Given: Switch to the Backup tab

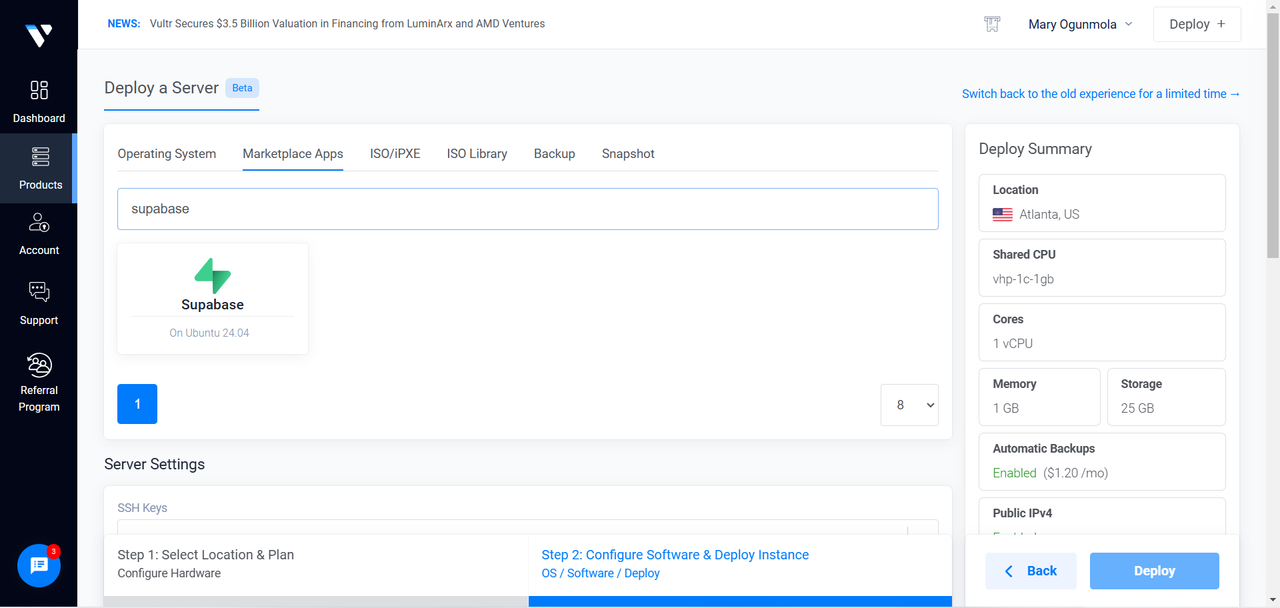Looking at the screenshot, I should click(x=554, y=154).
